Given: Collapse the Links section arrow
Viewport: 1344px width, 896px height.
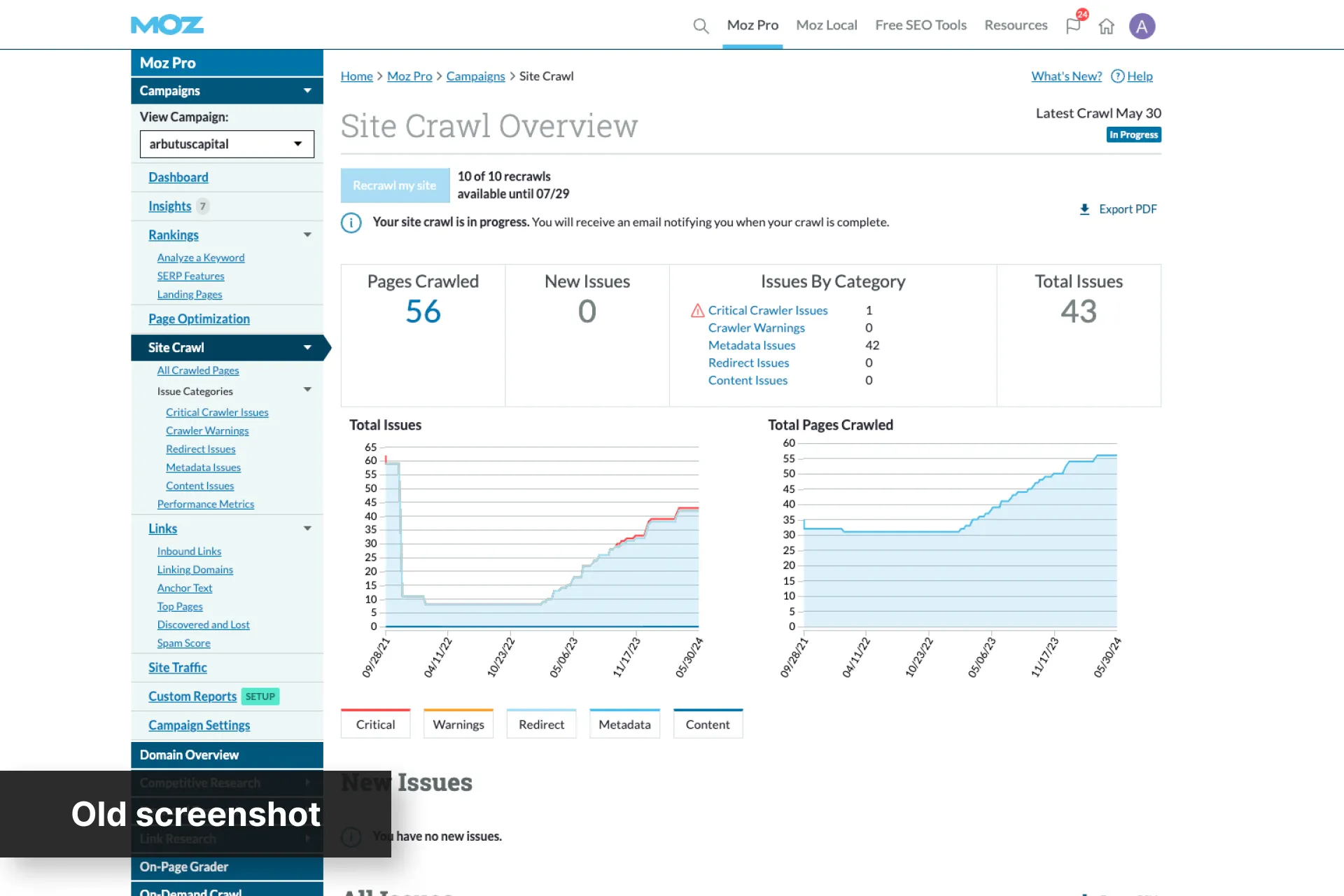Looking at the screenshot, I should (x=307, y=528).
